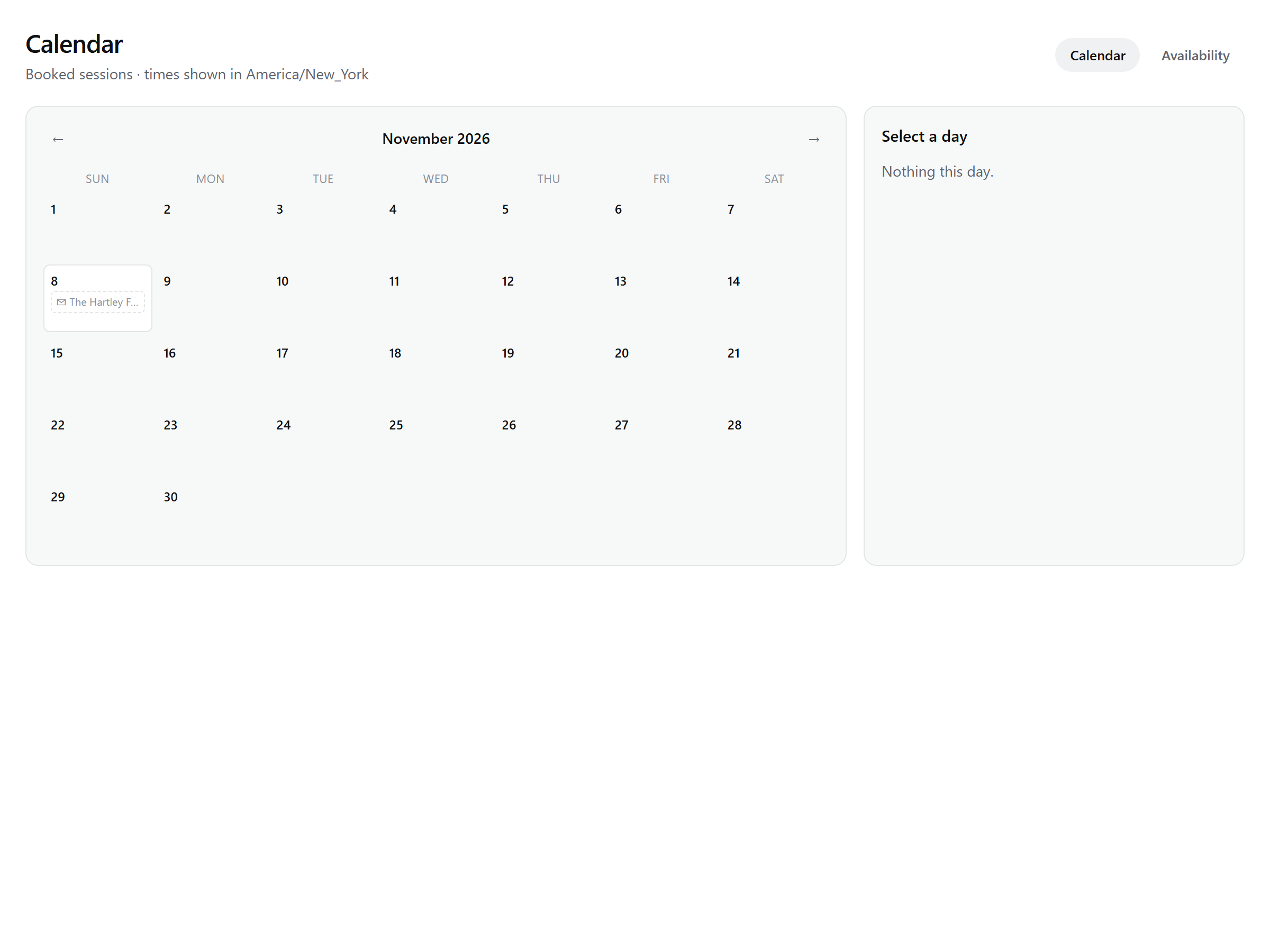1270x952 pixels.
Task: Open the Hartley event envelope icon
Action: (x=61, y=302)
